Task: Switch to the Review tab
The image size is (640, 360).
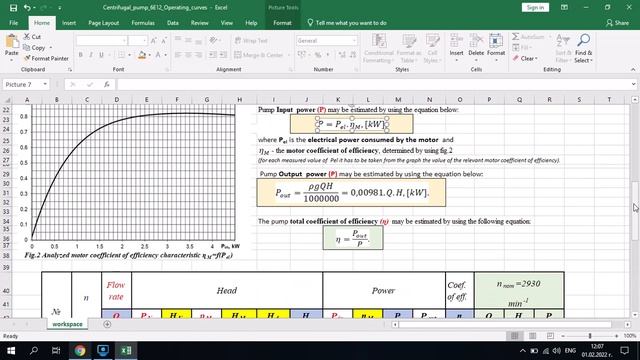Action: (x=200, y=23)
